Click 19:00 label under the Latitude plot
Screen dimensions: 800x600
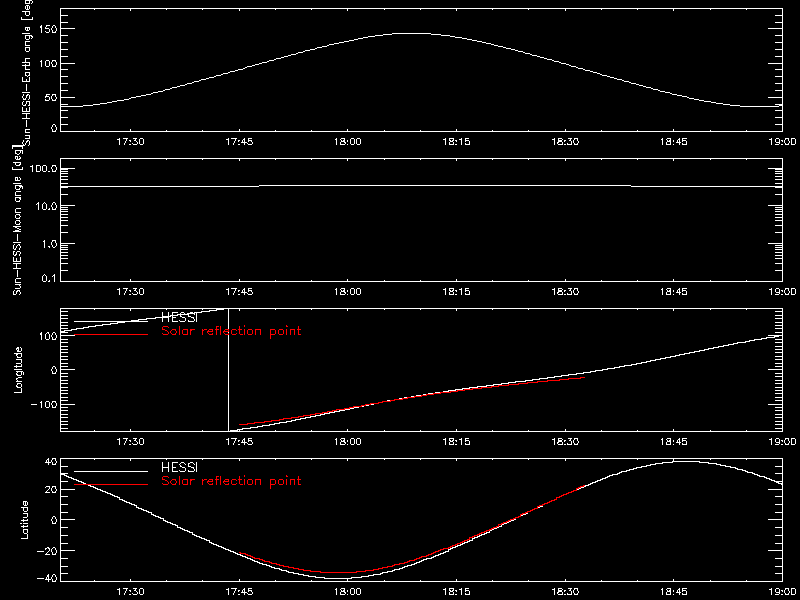[x=782, y=592]
